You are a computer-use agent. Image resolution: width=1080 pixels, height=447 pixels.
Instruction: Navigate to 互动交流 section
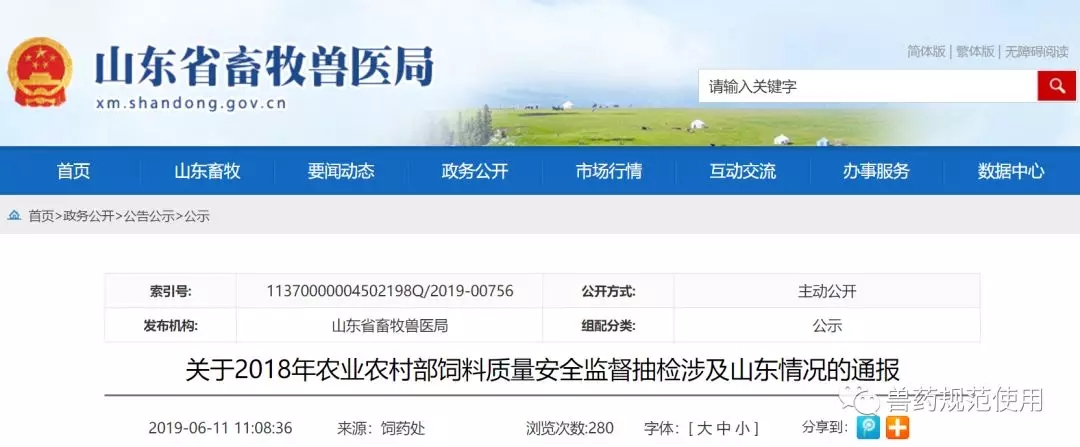pos(742,171)
